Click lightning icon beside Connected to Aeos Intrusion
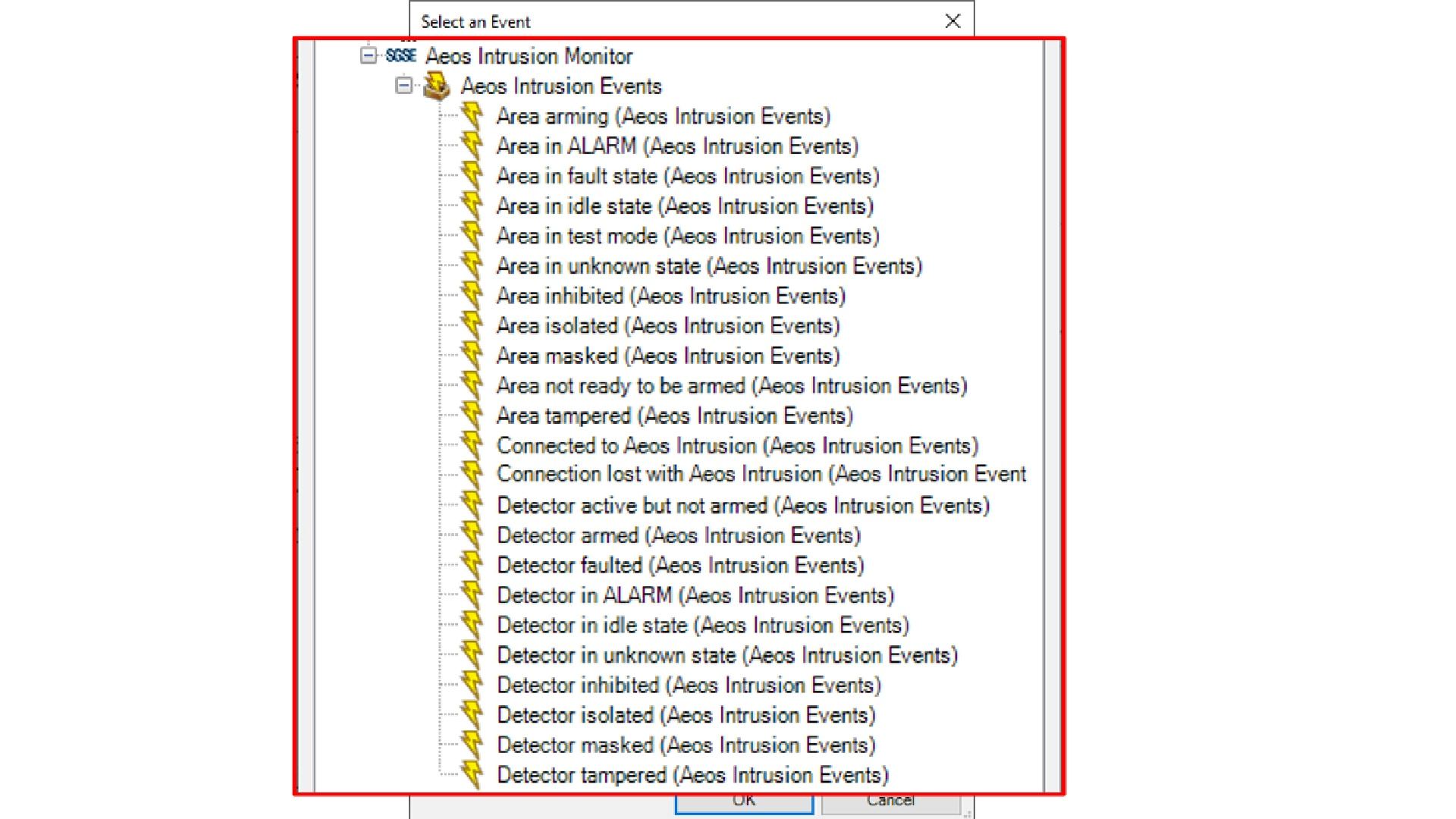 click(x=472, y=445)
